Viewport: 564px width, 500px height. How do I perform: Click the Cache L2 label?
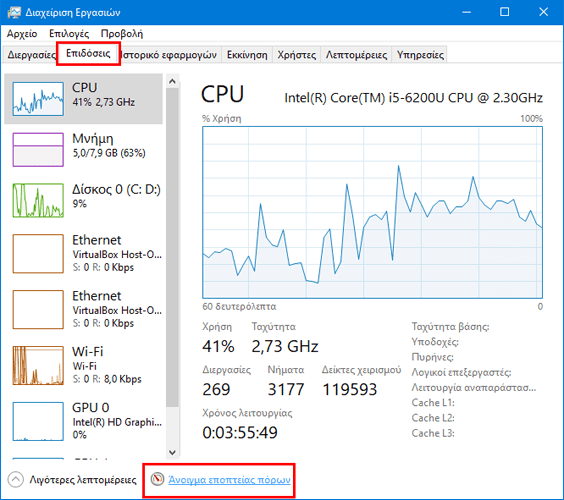coord(433,418)
